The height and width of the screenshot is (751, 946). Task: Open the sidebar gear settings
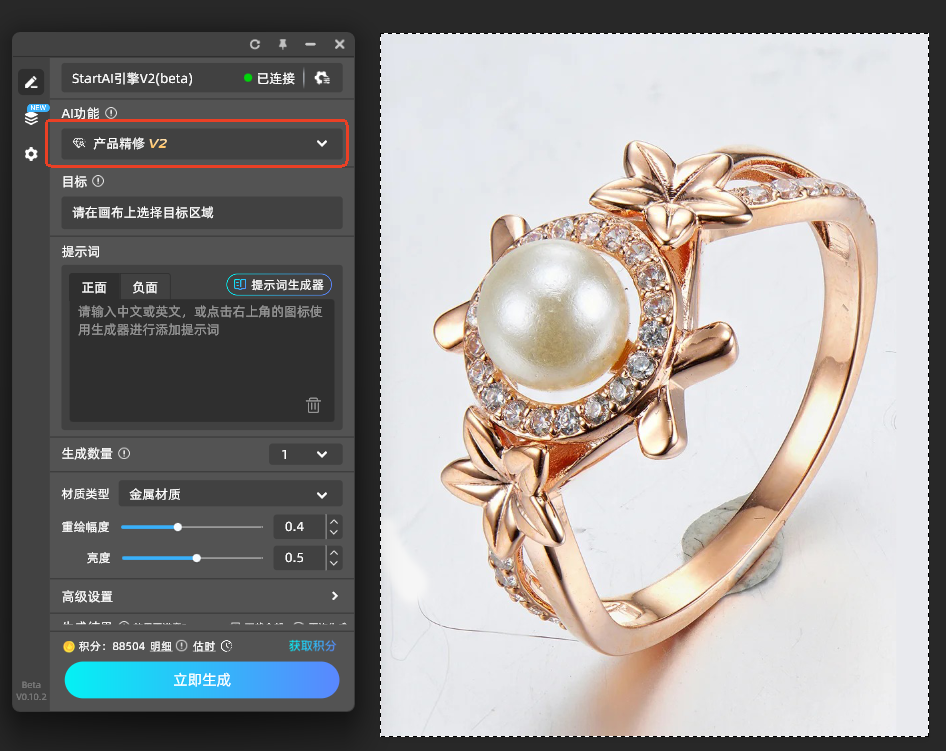coord(31,154)
